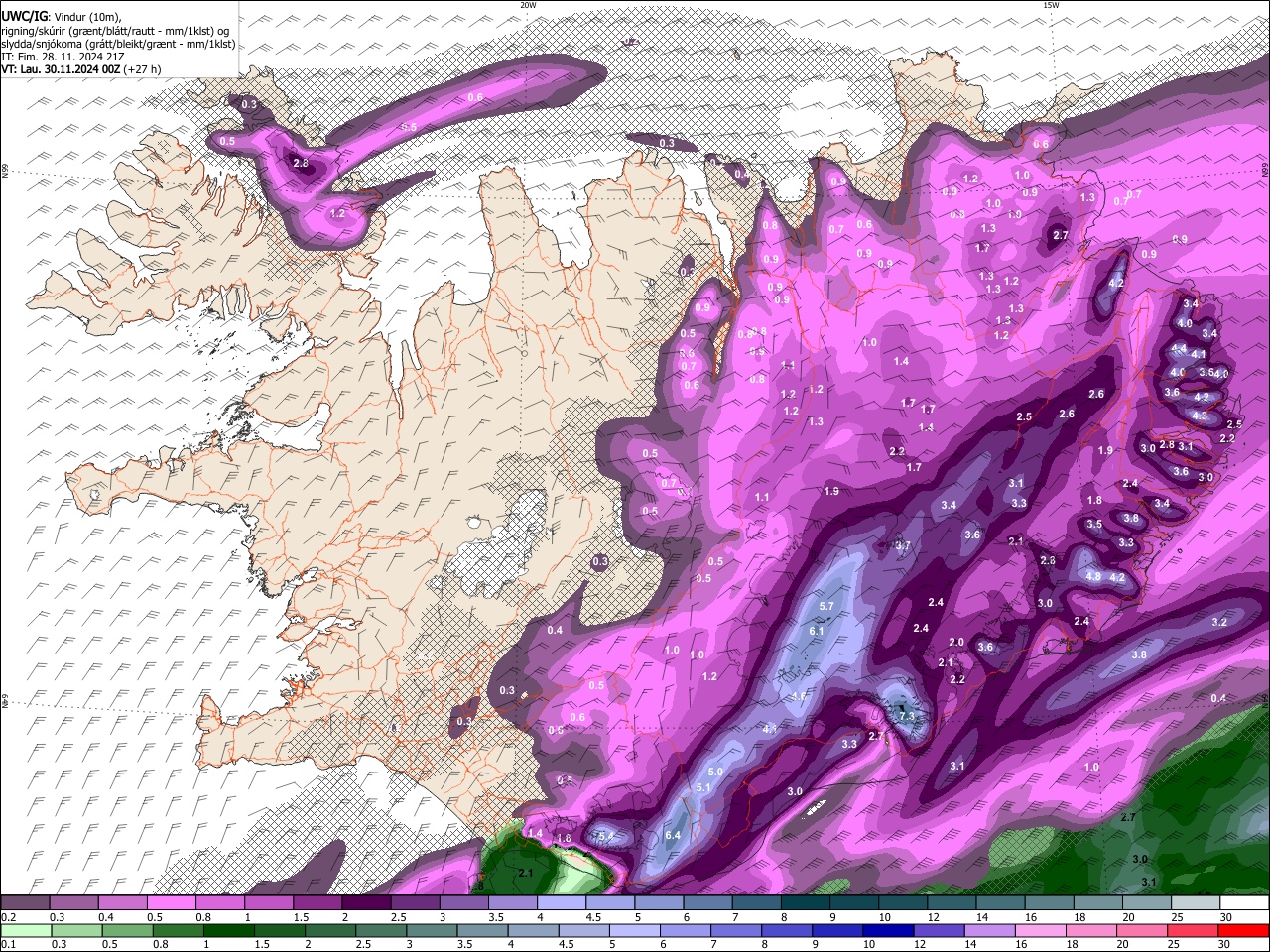Image resolution: width=1270 pixels, height=952 pixels.
Task: Click the 4.8 value in the east
Action: [x=1093, y=577]
